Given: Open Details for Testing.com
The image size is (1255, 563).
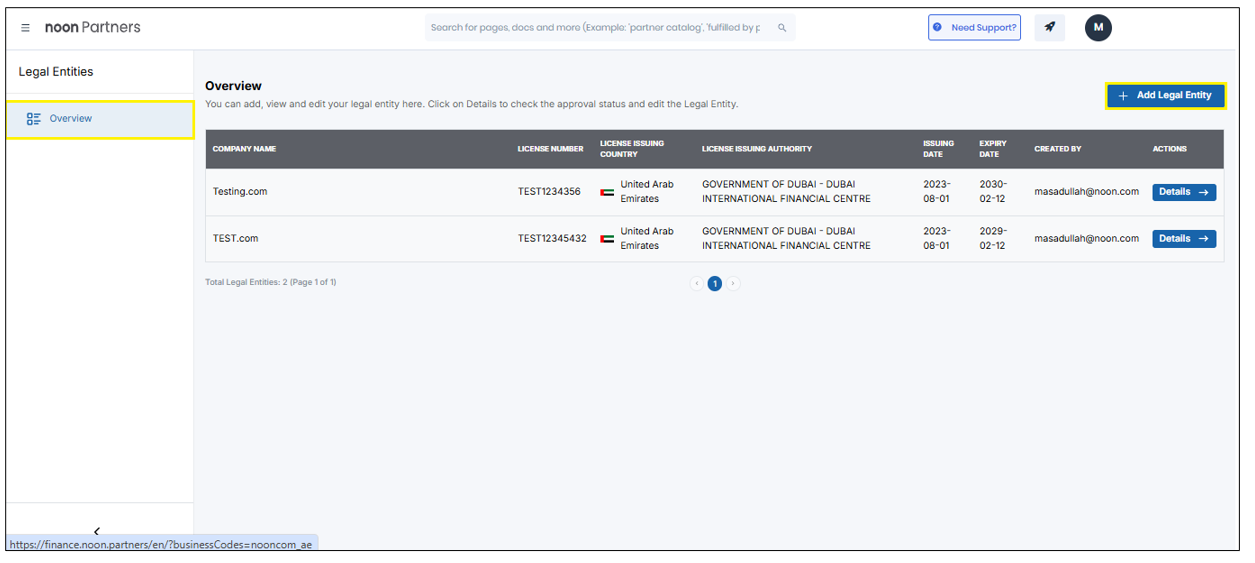Looking at the screenshot, I should (1184, 192).
